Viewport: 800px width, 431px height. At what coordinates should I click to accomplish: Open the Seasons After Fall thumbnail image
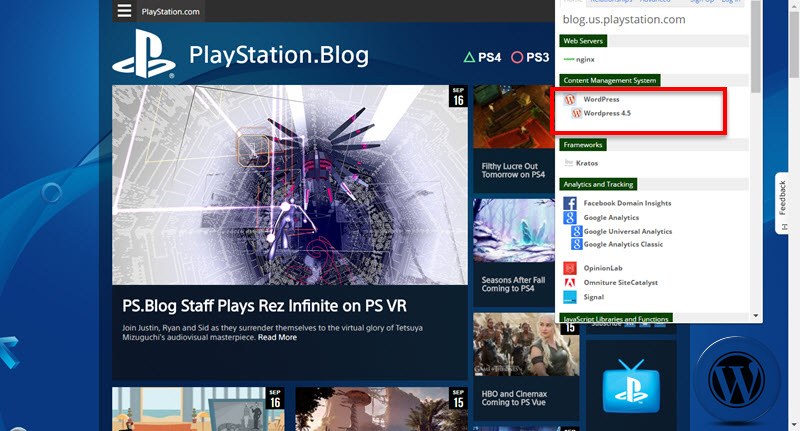click(514, 230)
